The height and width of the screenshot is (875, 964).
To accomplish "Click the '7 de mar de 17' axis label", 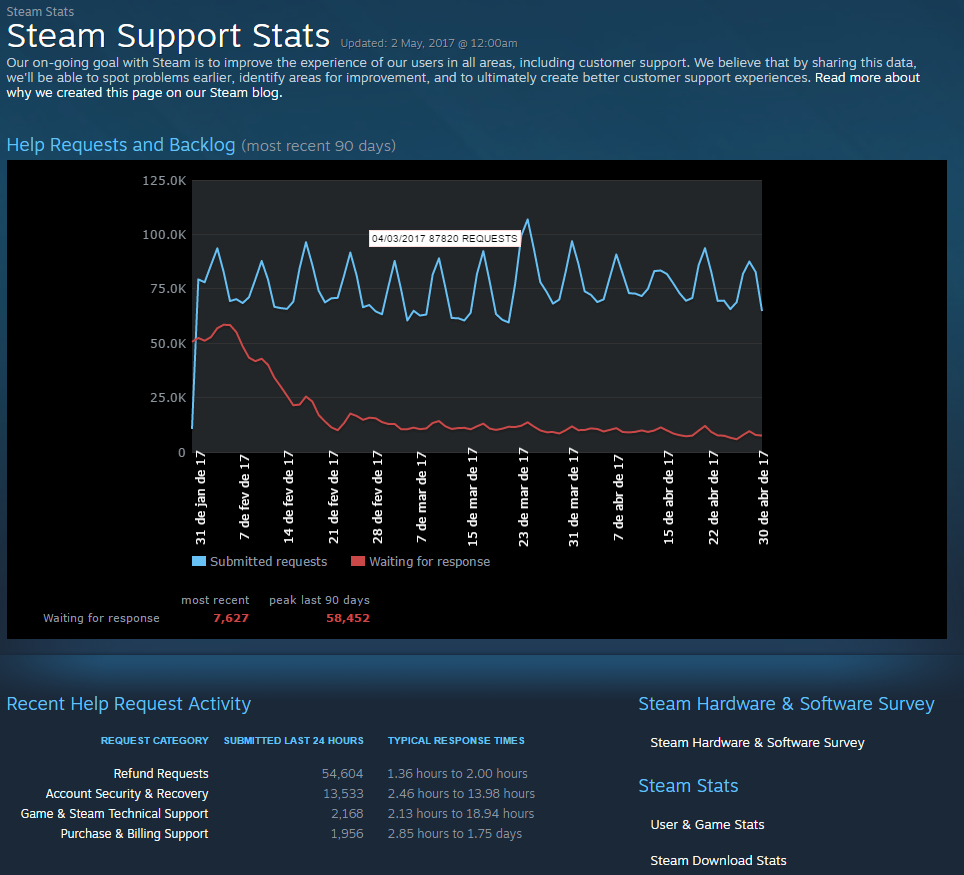I will pyautogui.click(x=421, y=497).
